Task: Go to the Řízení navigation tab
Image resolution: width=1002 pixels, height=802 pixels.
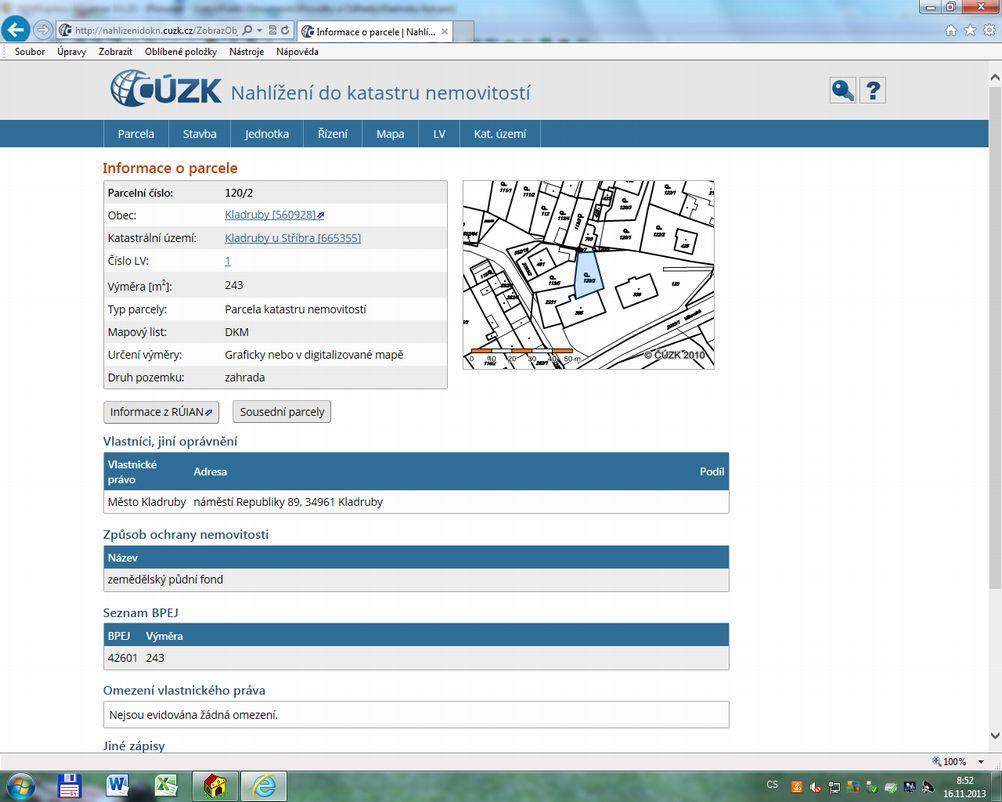Action: (x=332, y=134)
